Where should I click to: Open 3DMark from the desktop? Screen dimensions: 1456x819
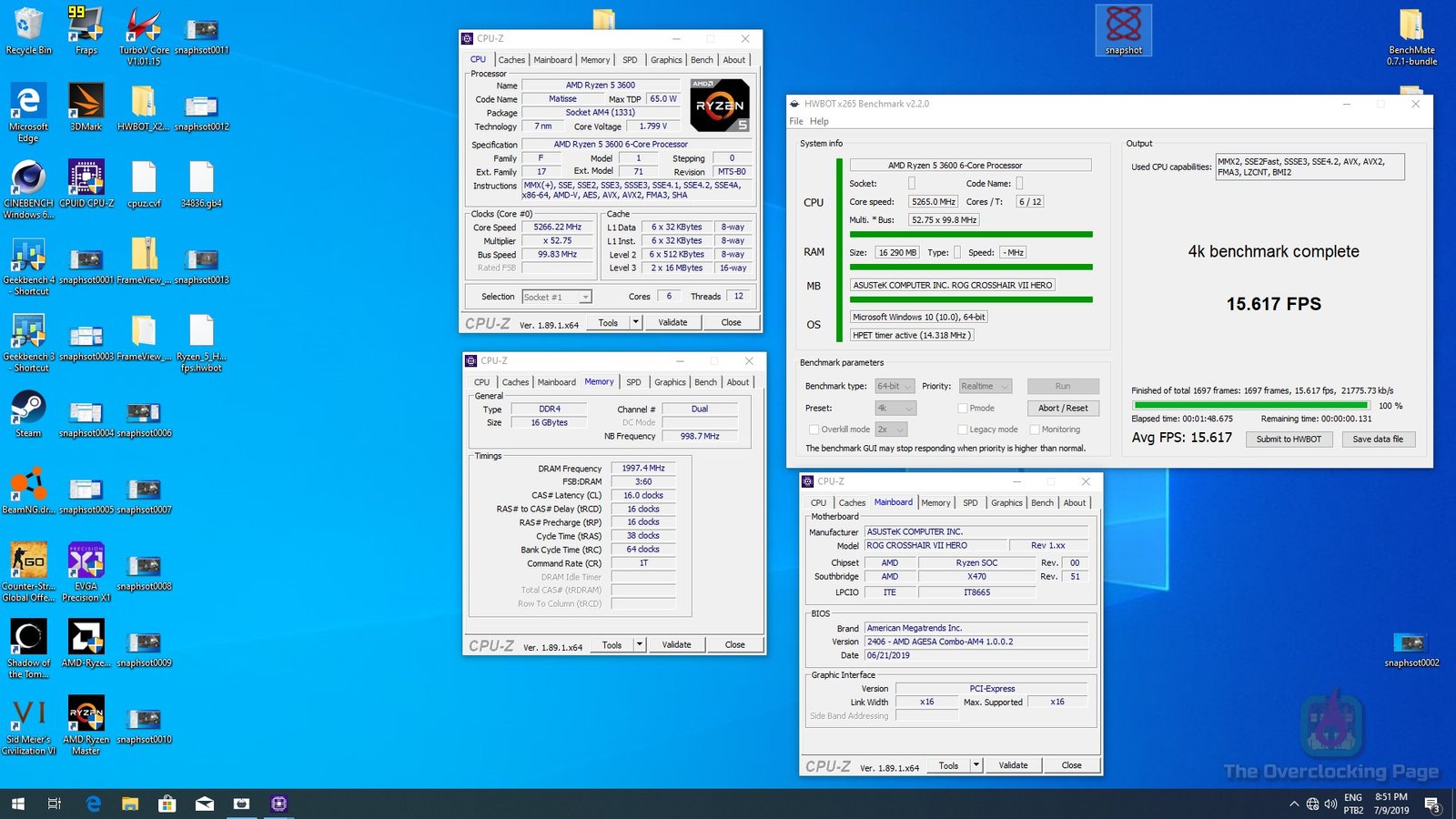click(86, 100)
